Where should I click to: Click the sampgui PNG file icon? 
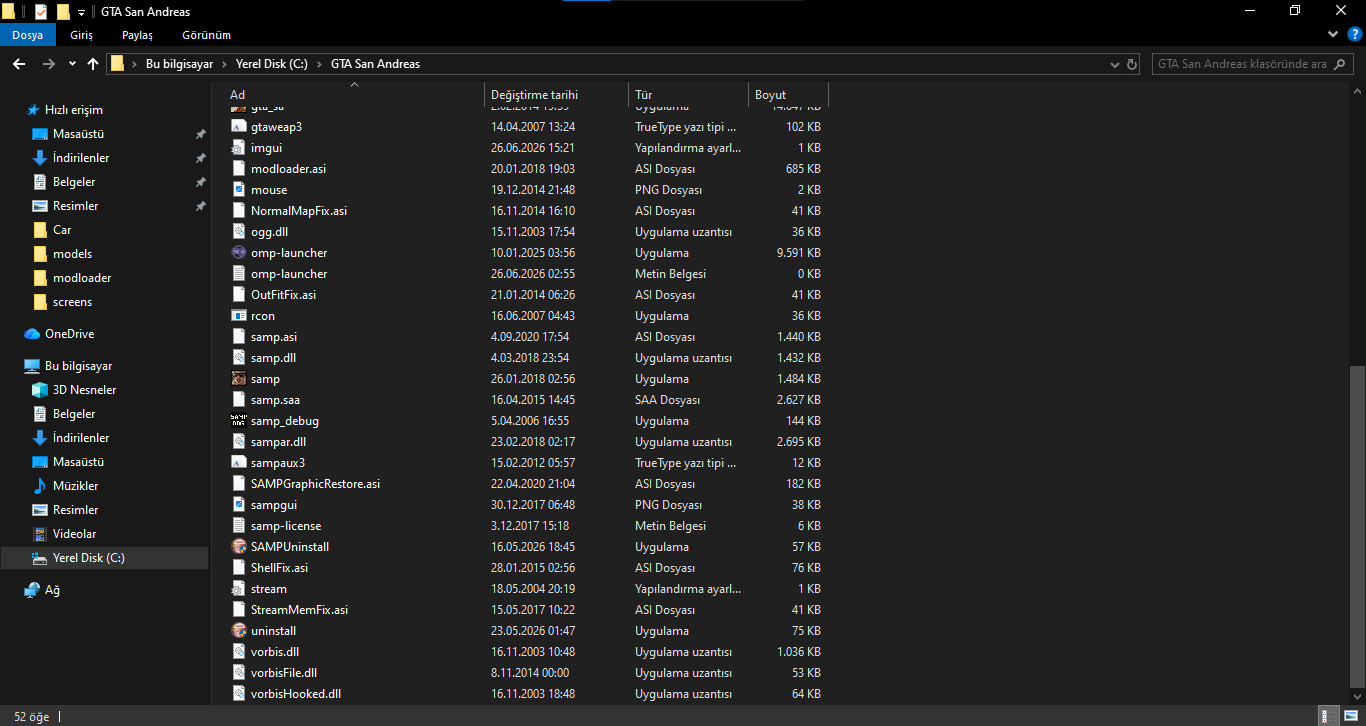(239, 505)
